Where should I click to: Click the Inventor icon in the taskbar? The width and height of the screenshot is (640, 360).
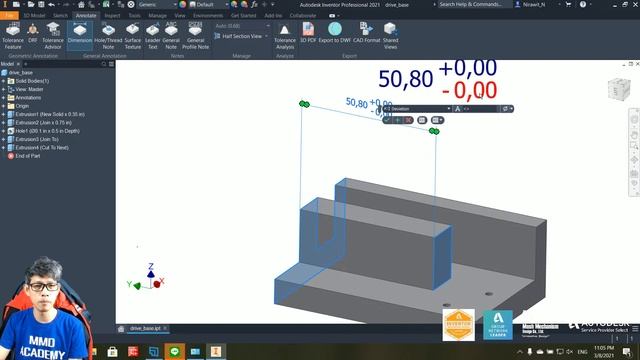216,351
